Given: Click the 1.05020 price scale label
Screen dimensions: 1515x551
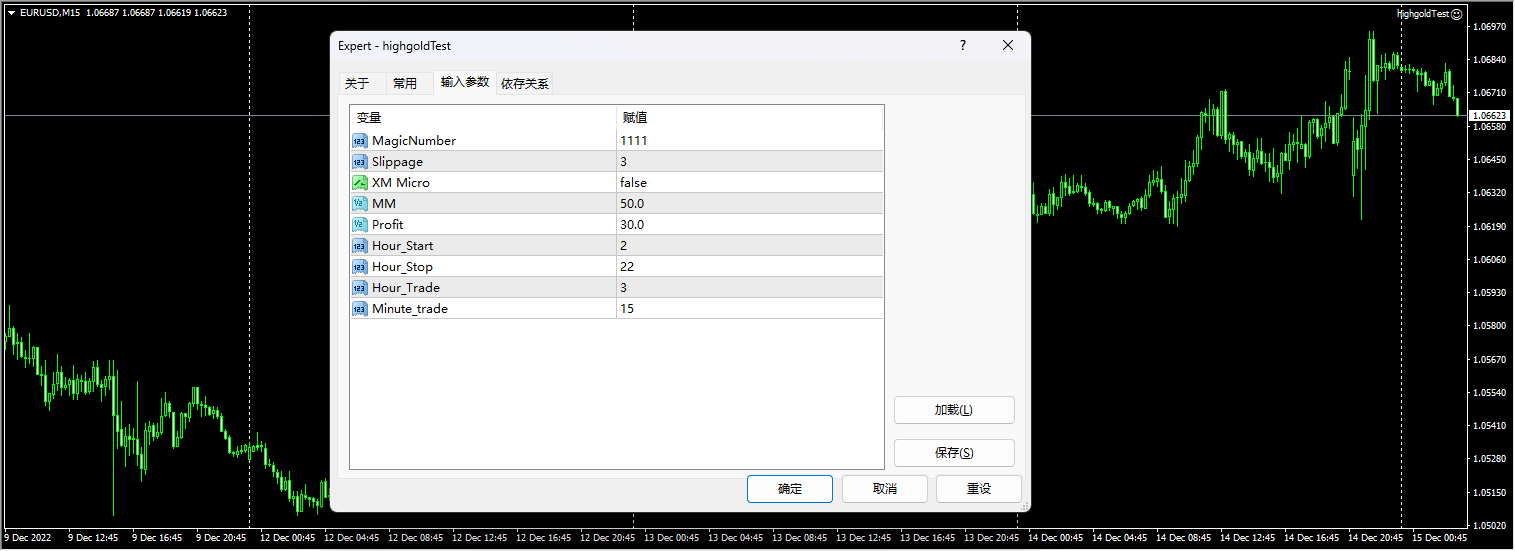Looking at the screenshot, I should coord(1489,525).
